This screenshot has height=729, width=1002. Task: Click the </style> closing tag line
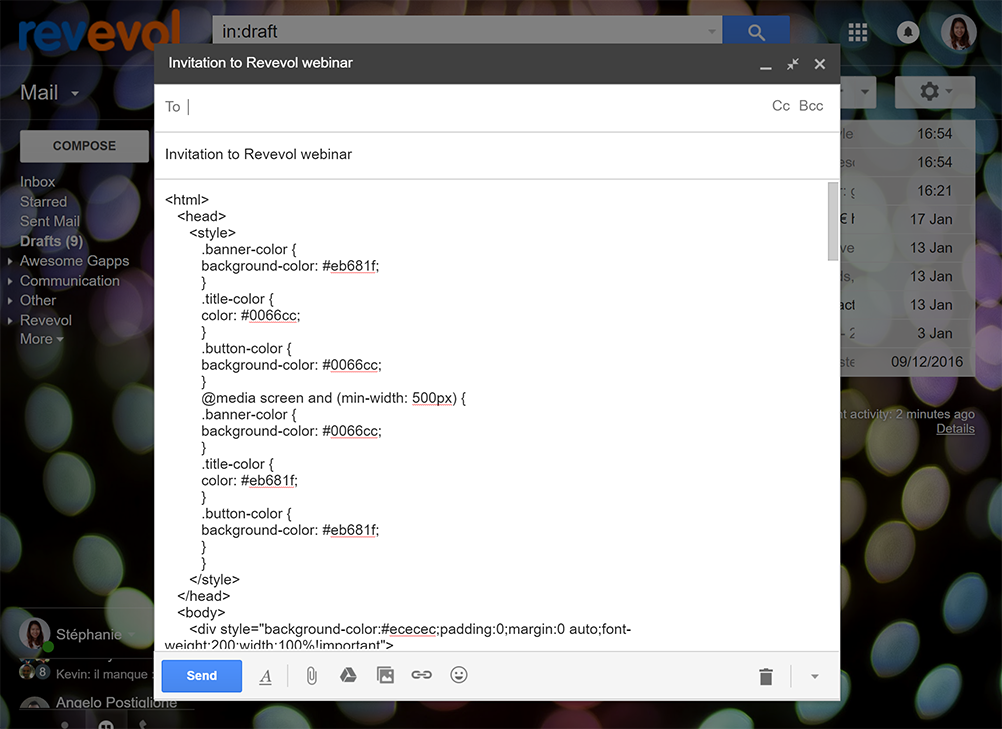point(215,579)
